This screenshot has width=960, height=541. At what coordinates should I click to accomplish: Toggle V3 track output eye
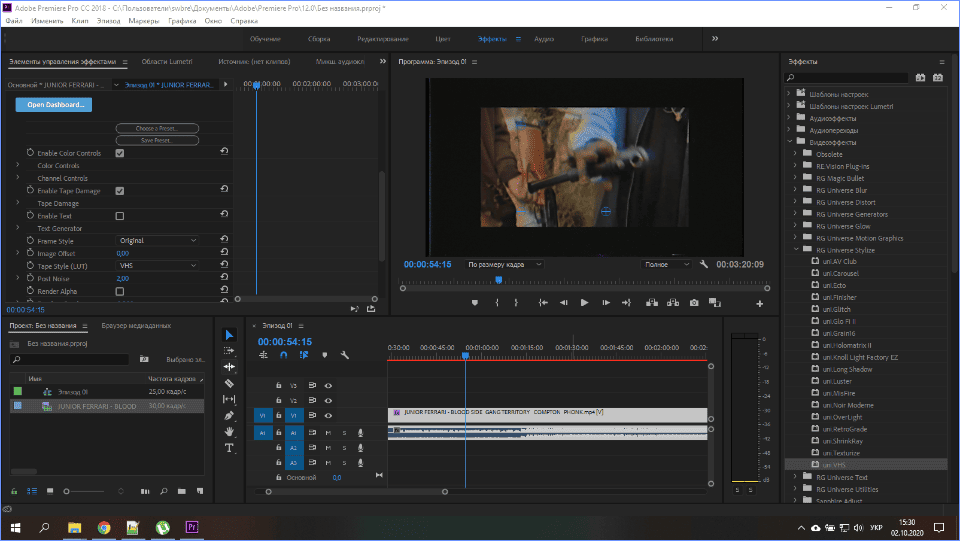[x=328, y=386]
